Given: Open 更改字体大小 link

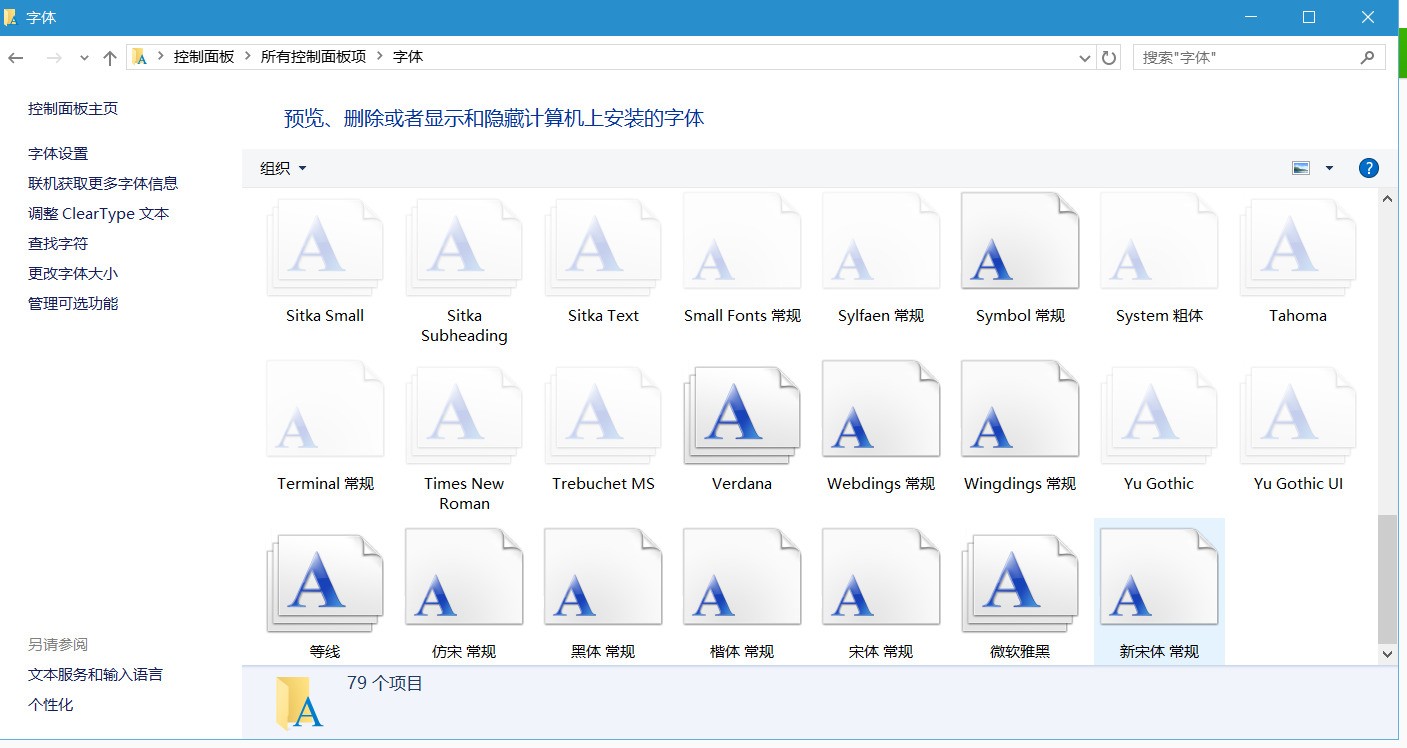Looking at the screenshot, I should tap(73, 273).
